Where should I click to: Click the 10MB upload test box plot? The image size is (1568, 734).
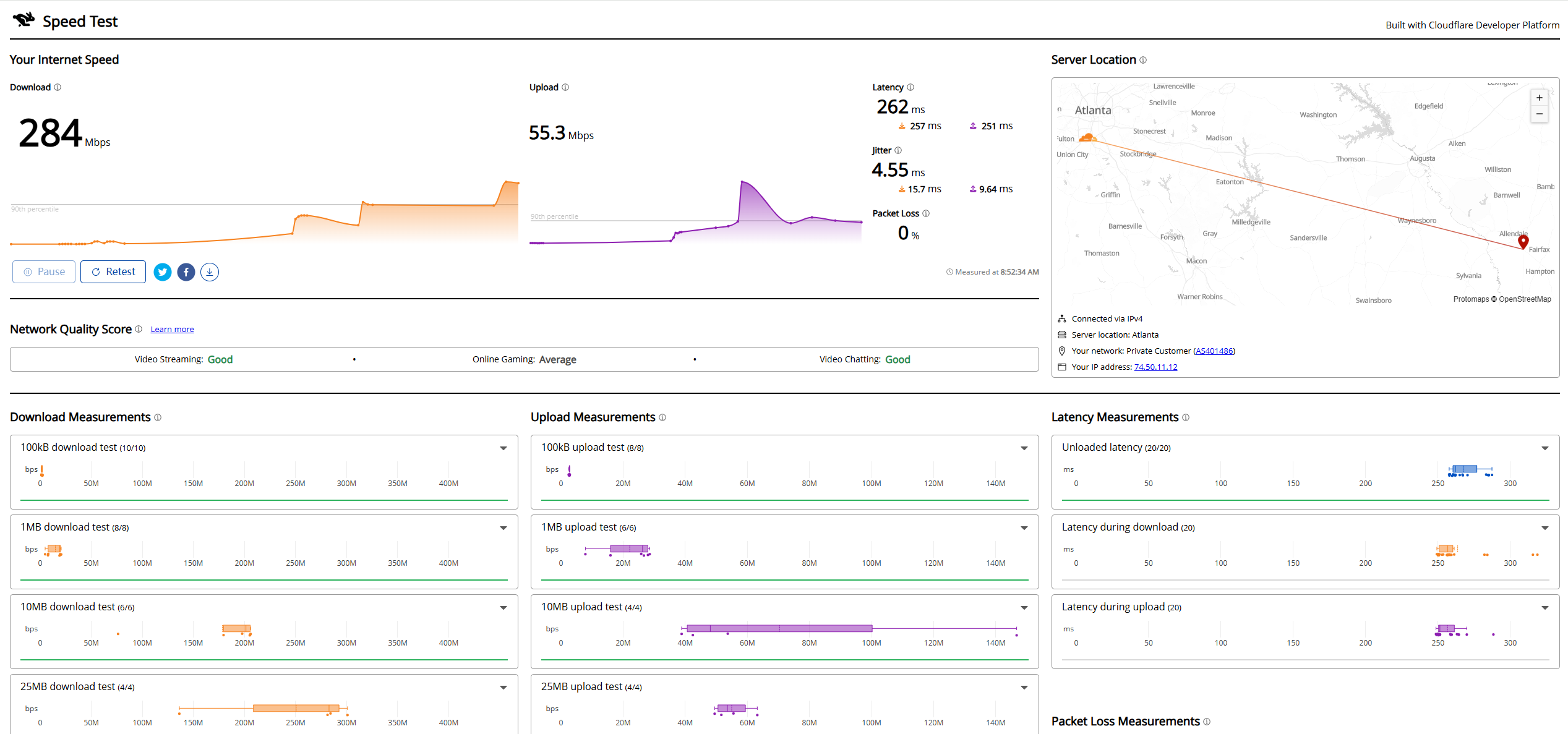[849, 629]
